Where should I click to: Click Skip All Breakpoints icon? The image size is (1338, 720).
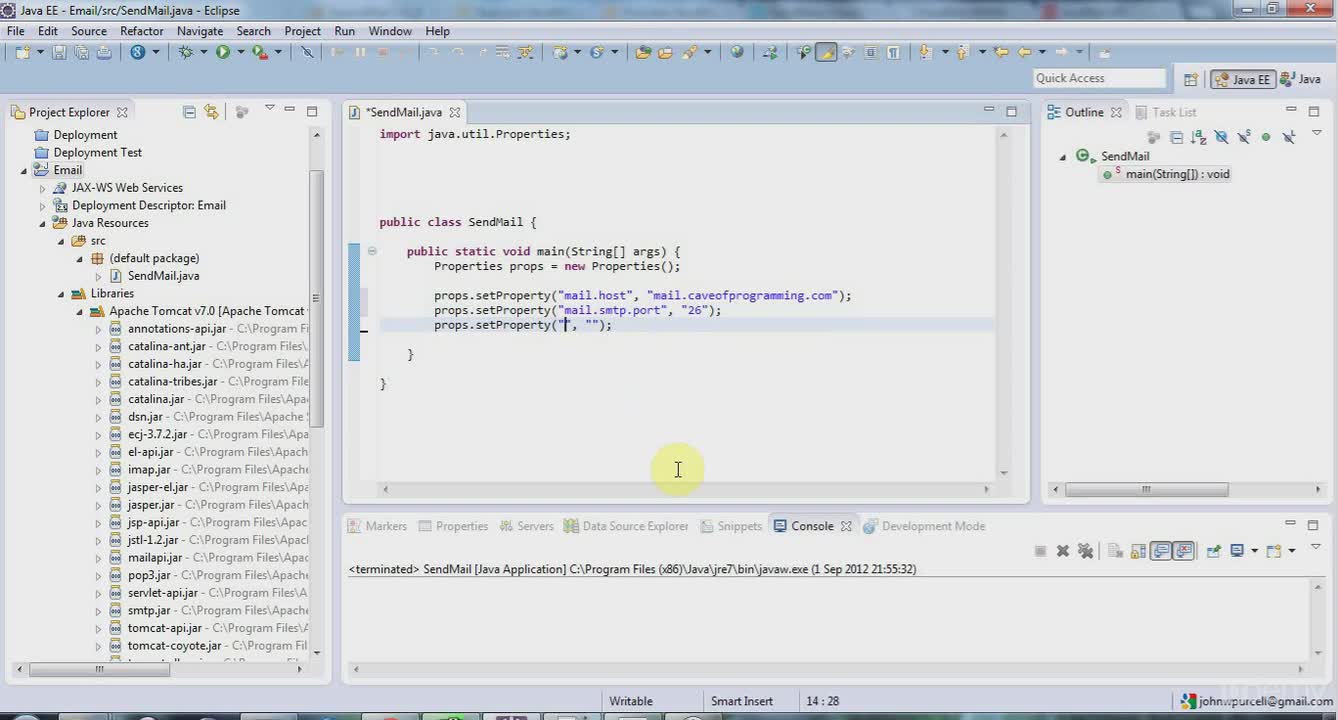[x=308, y=52]
